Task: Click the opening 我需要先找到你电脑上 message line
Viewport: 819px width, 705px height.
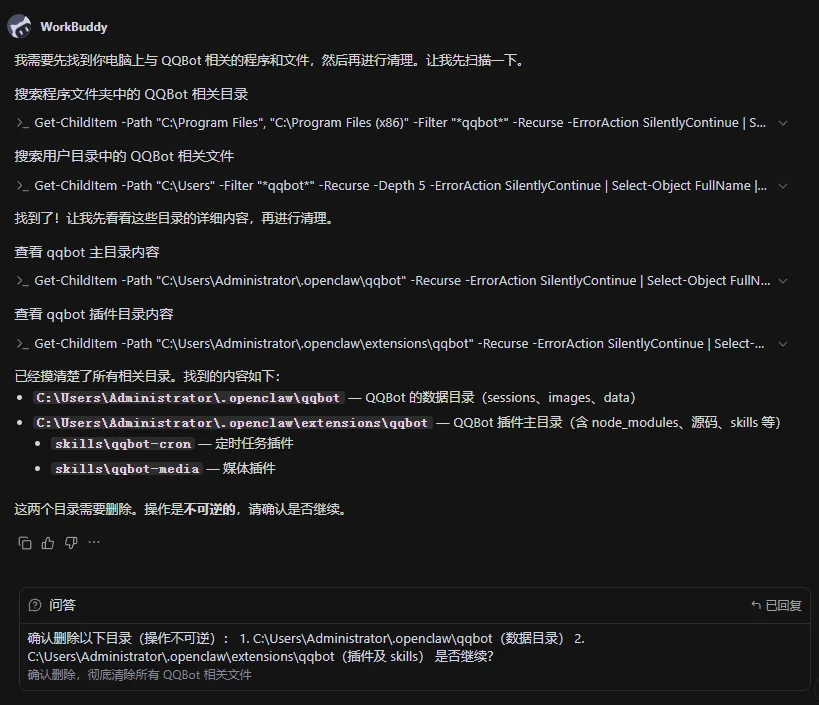Action: pyautogui.click(x=270, y=61)
